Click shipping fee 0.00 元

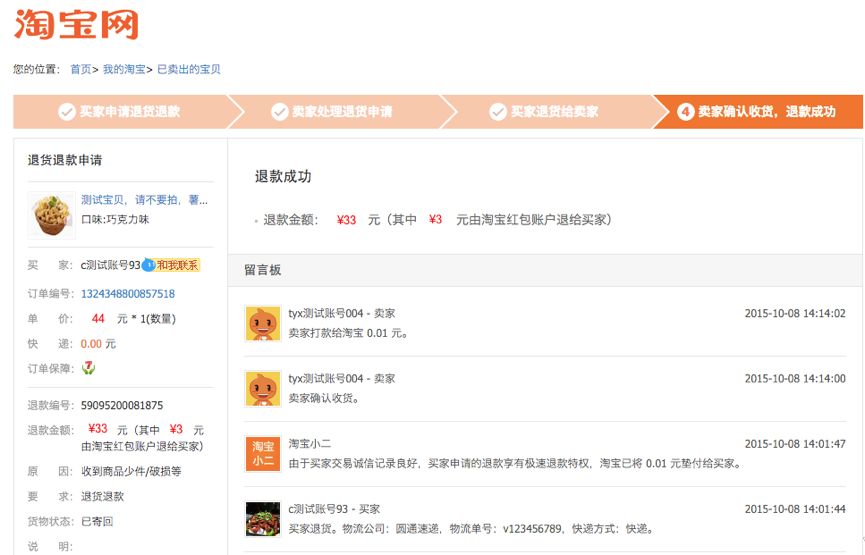point(98,344)
